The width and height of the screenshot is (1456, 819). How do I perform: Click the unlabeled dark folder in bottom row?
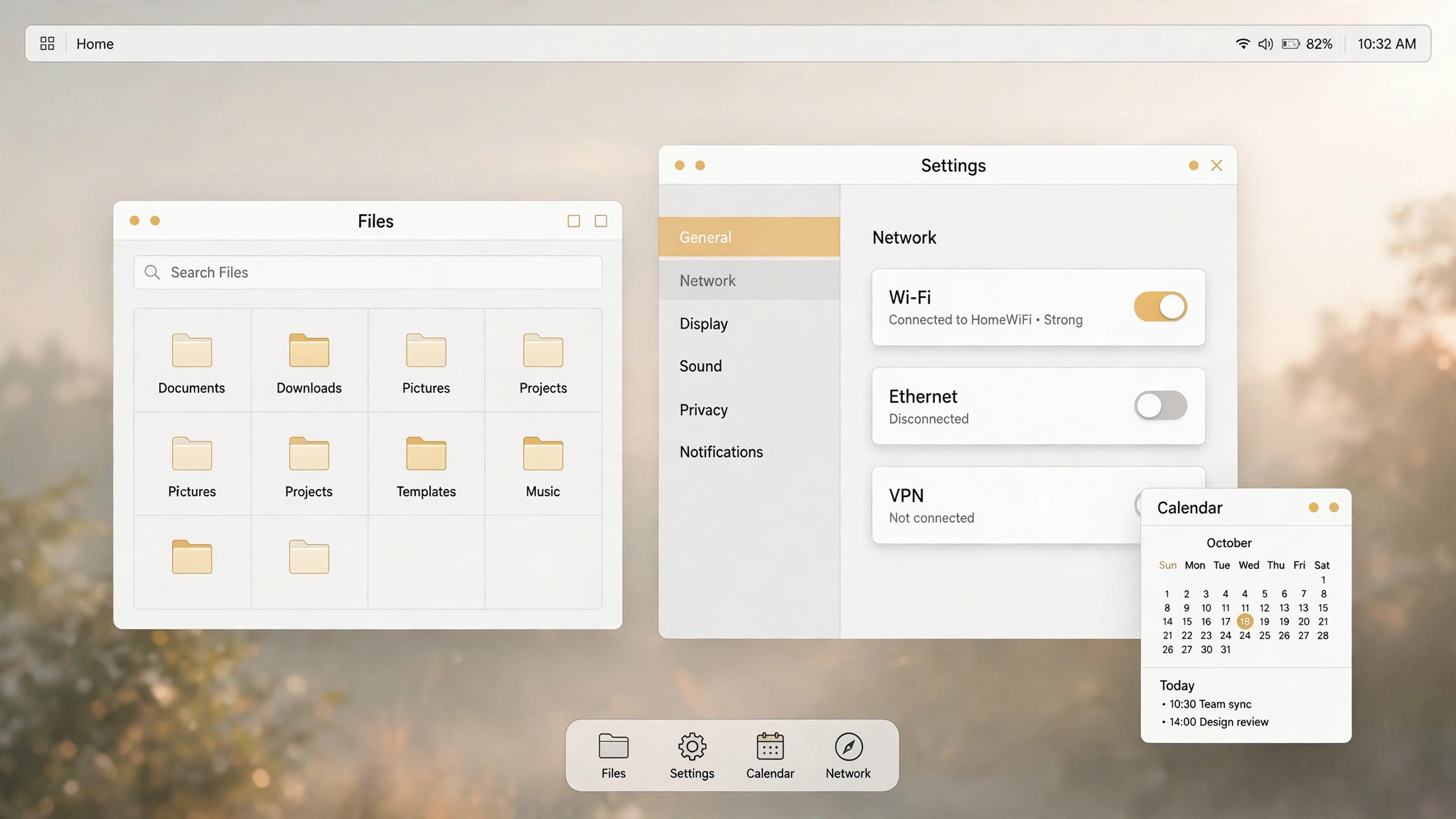192,557
